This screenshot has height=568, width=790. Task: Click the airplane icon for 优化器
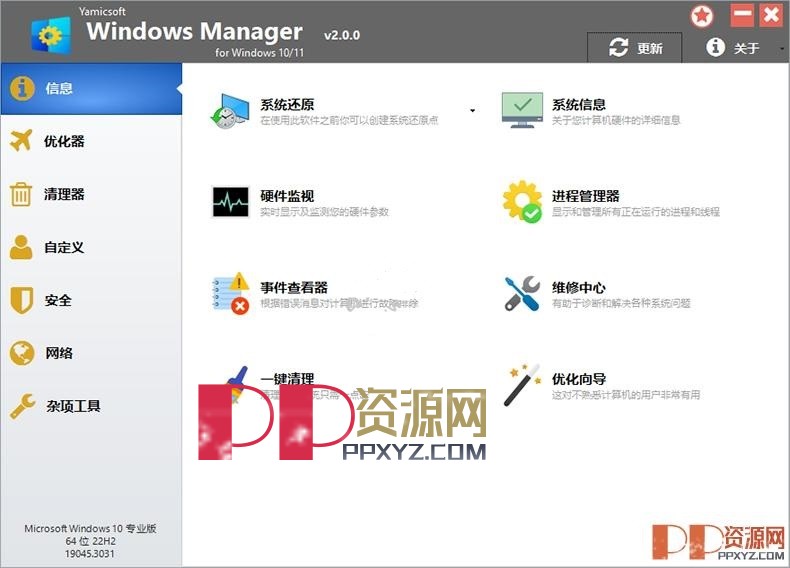[x=21, y=141]
